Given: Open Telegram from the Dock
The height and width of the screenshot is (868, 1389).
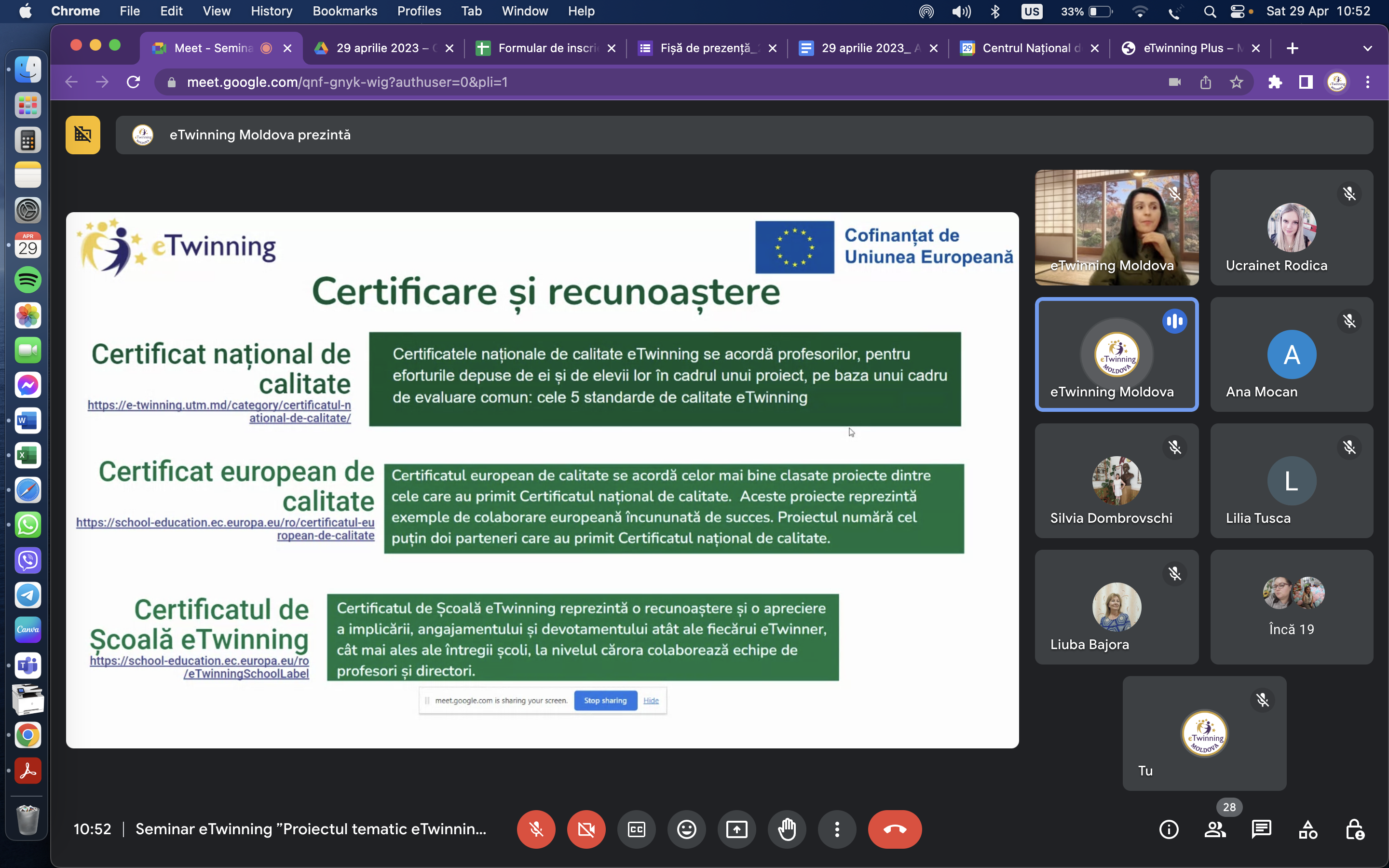Looking at the screenshot, I should [x=27, y=595].
